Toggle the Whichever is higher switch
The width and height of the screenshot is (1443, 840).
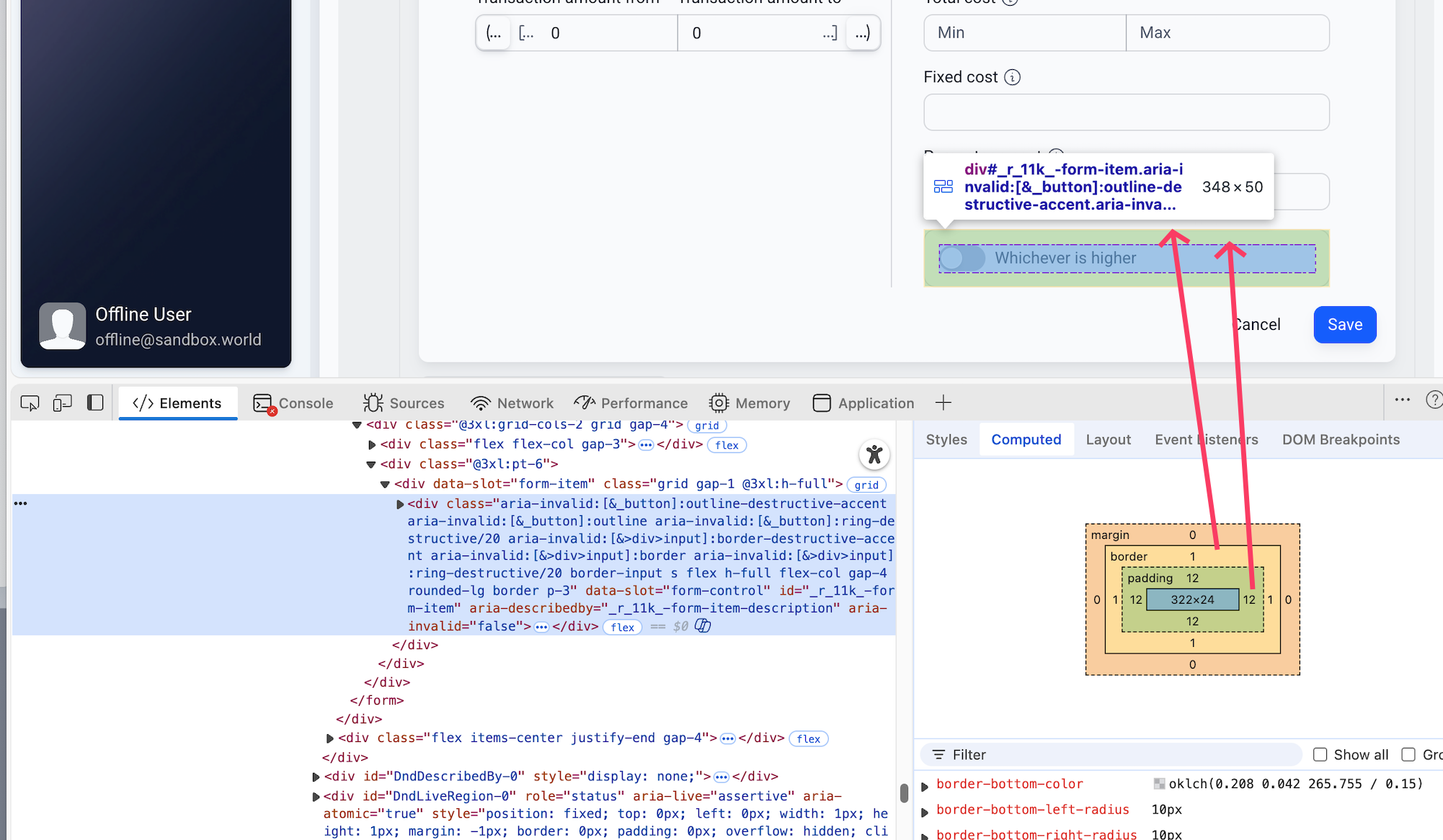pos(962,258)
